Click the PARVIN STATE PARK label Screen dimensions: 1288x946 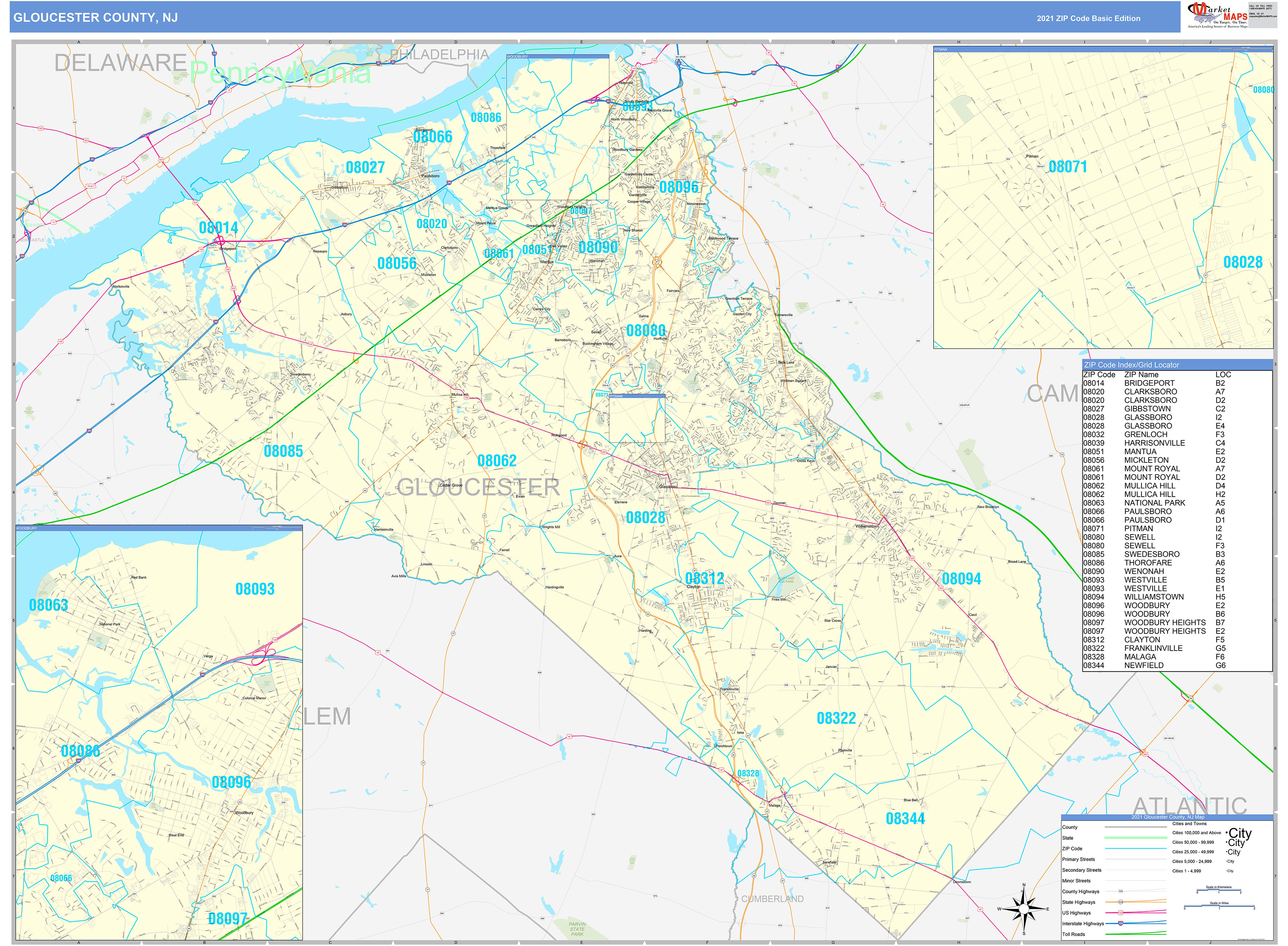tap(577, 929)
